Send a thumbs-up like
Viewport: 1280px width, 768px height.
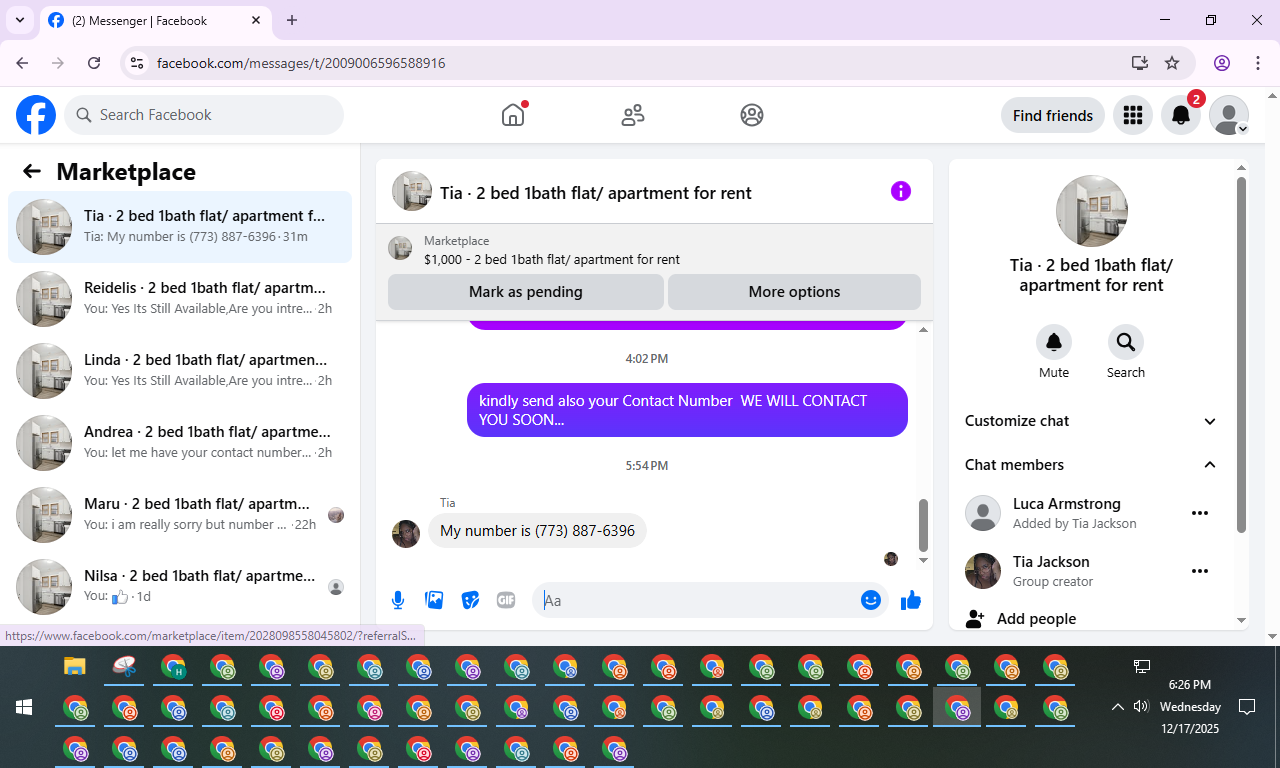(x=911, y=600)
